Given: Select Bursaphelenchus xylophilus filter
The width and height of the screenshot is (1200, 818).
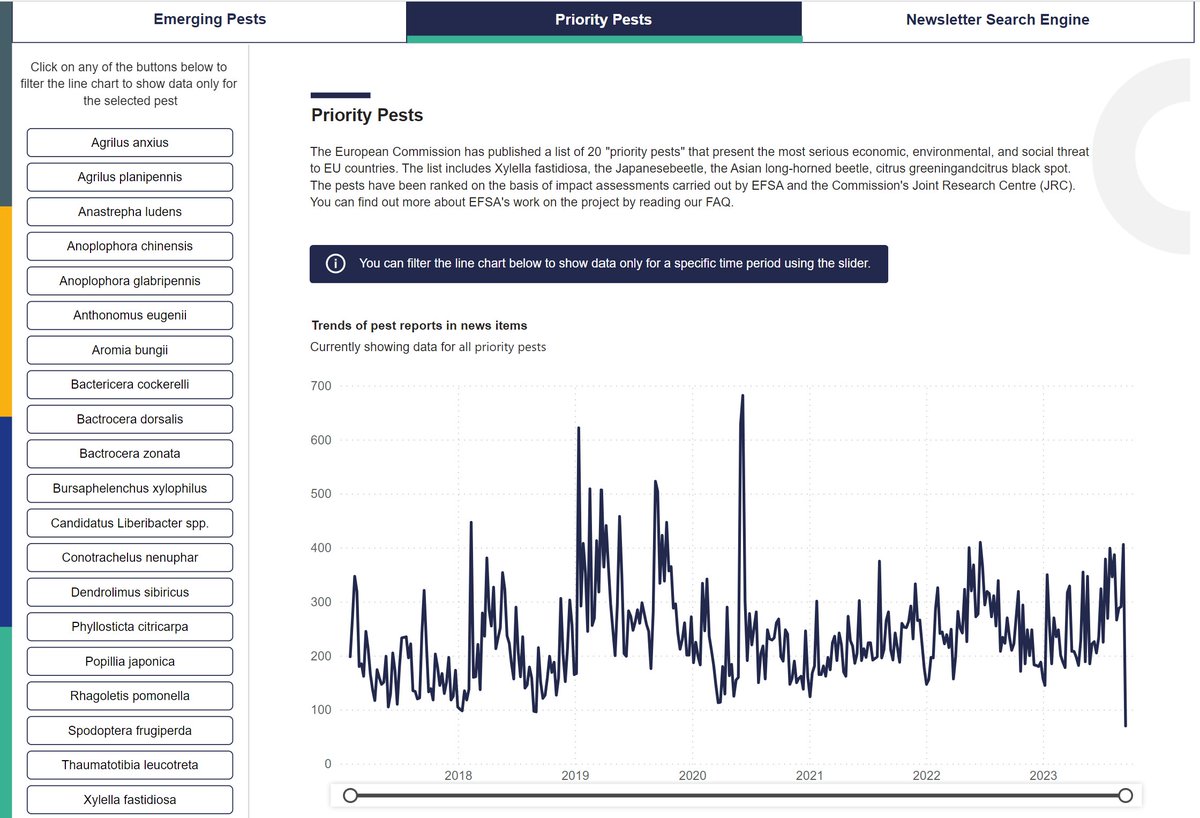Looking at the screenshot, I should pos(130,488).
